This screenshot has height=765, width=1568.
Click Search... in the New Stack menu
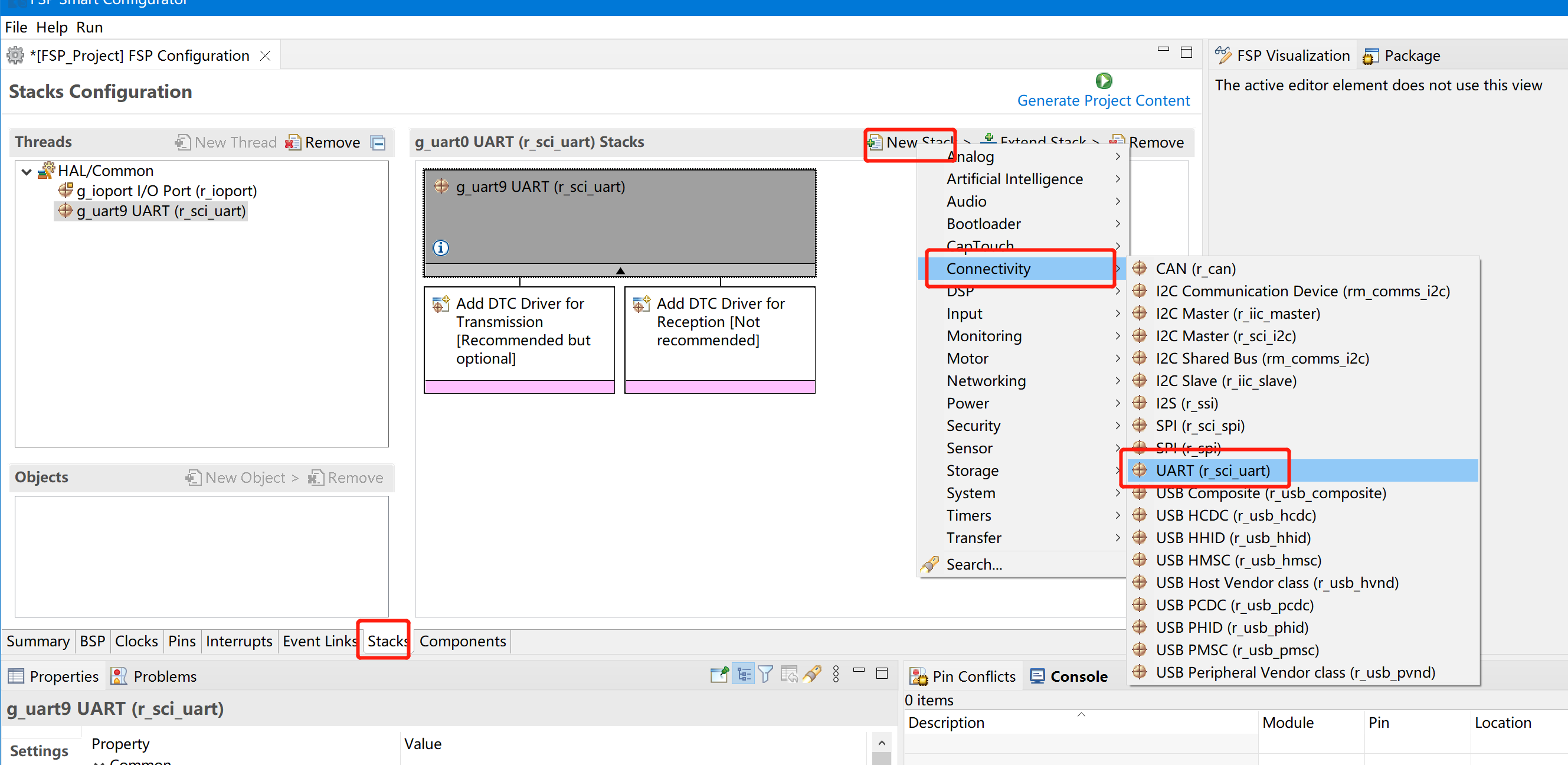[x=1023, y=565]
